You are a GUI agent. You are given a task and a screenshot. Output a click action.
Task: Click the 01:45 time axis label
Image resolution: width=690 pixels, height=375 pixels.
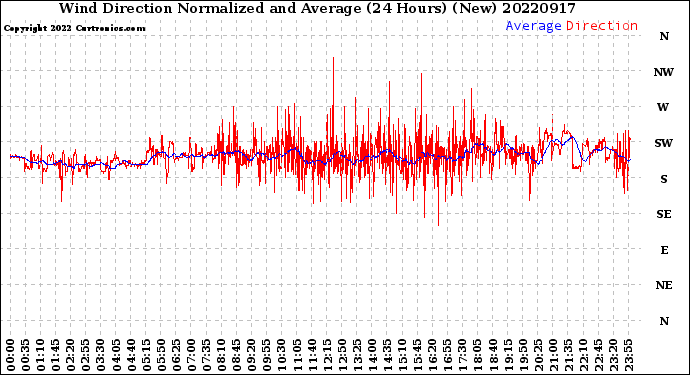click(x=56, y=355)
